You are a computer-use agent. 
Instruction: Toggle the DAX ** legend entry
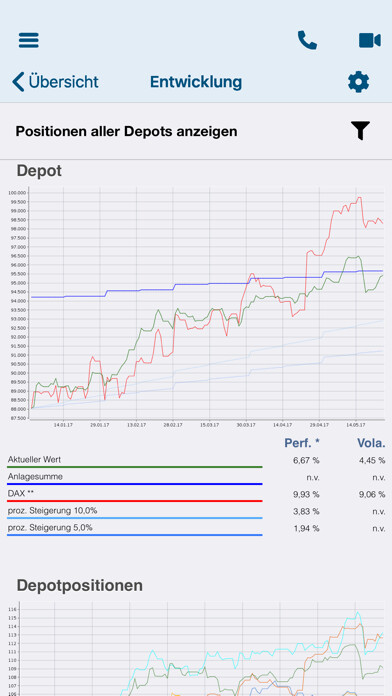135,496
